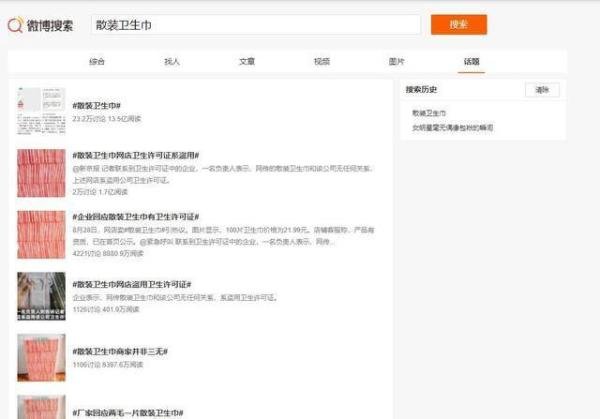Click the orange 搜索 button
600x419 pixels.
459,24
